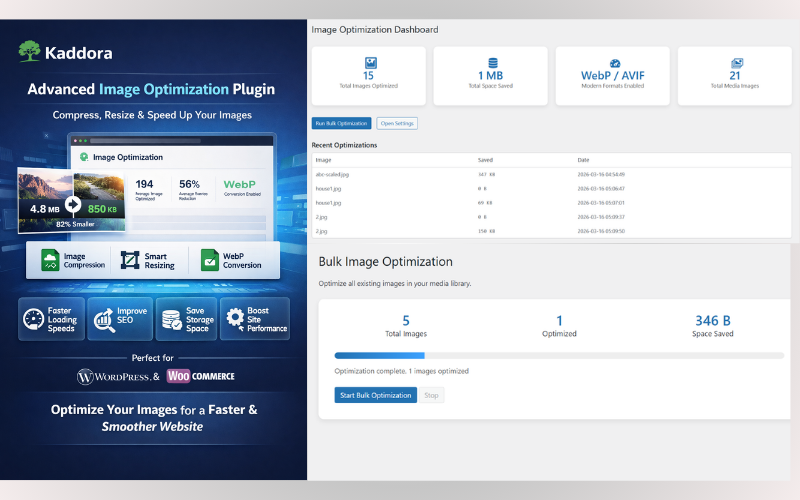Click the green WebP Conversion Enabled text

click(x=240, y=185)
